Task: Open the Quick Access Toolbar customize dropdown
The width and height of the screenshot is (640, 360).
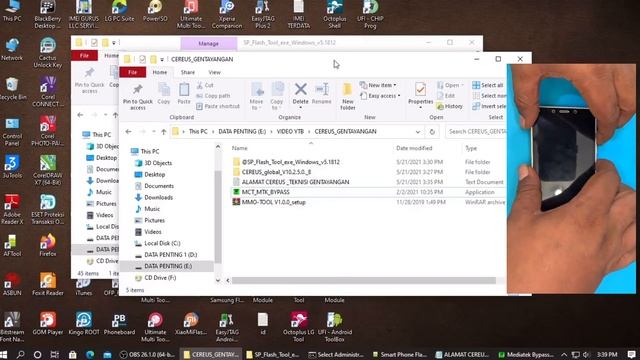Action: pyautogui.click(x=162, y=60)
